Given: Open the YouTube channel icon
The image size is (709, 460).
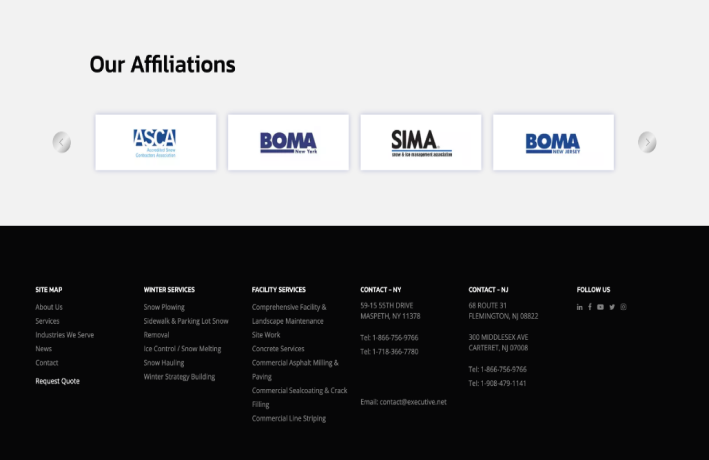Looking at the screenshot, I should coord(601,307).
